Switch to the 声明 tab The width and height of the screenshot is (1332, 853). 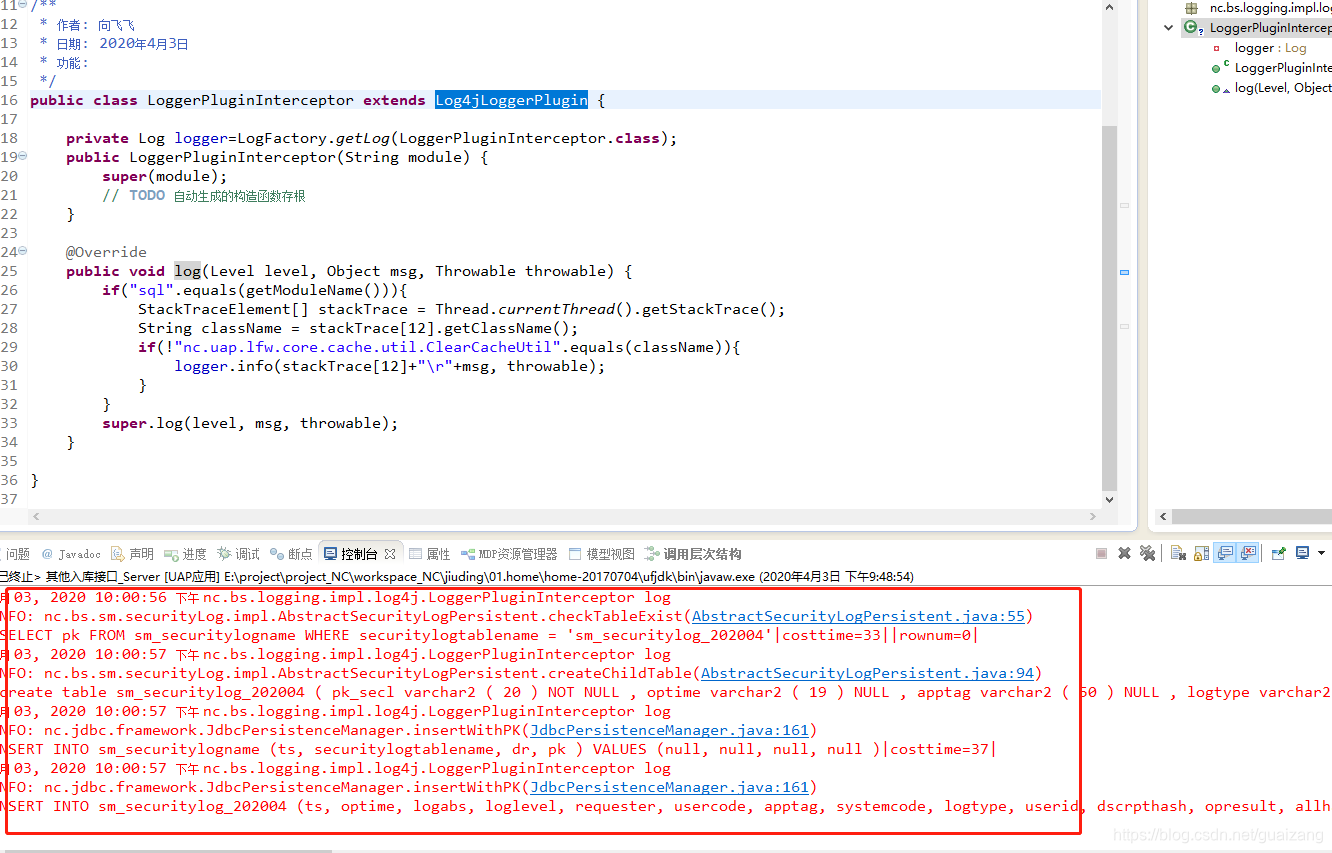[x=133, y=554]
